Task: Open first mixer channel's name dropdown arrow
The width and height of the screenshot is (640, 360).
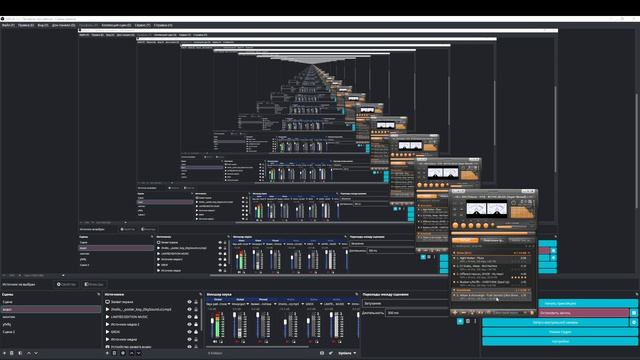Action: point(229,304)
